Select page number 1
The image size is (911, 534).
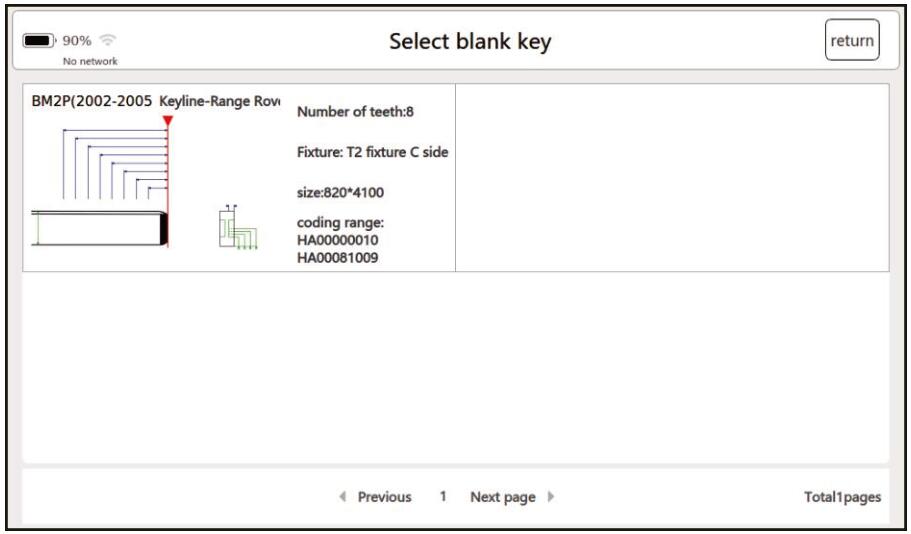pos(443,496)
